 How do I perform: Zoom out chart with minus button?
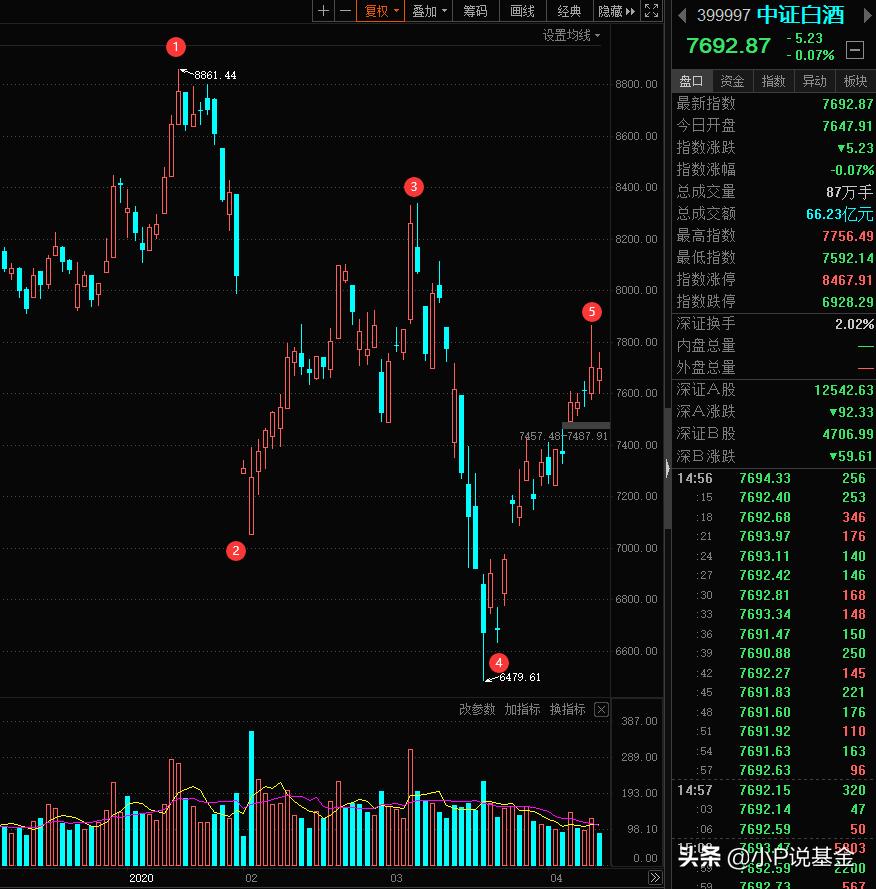pyautogui.click(x=345, y=11)
